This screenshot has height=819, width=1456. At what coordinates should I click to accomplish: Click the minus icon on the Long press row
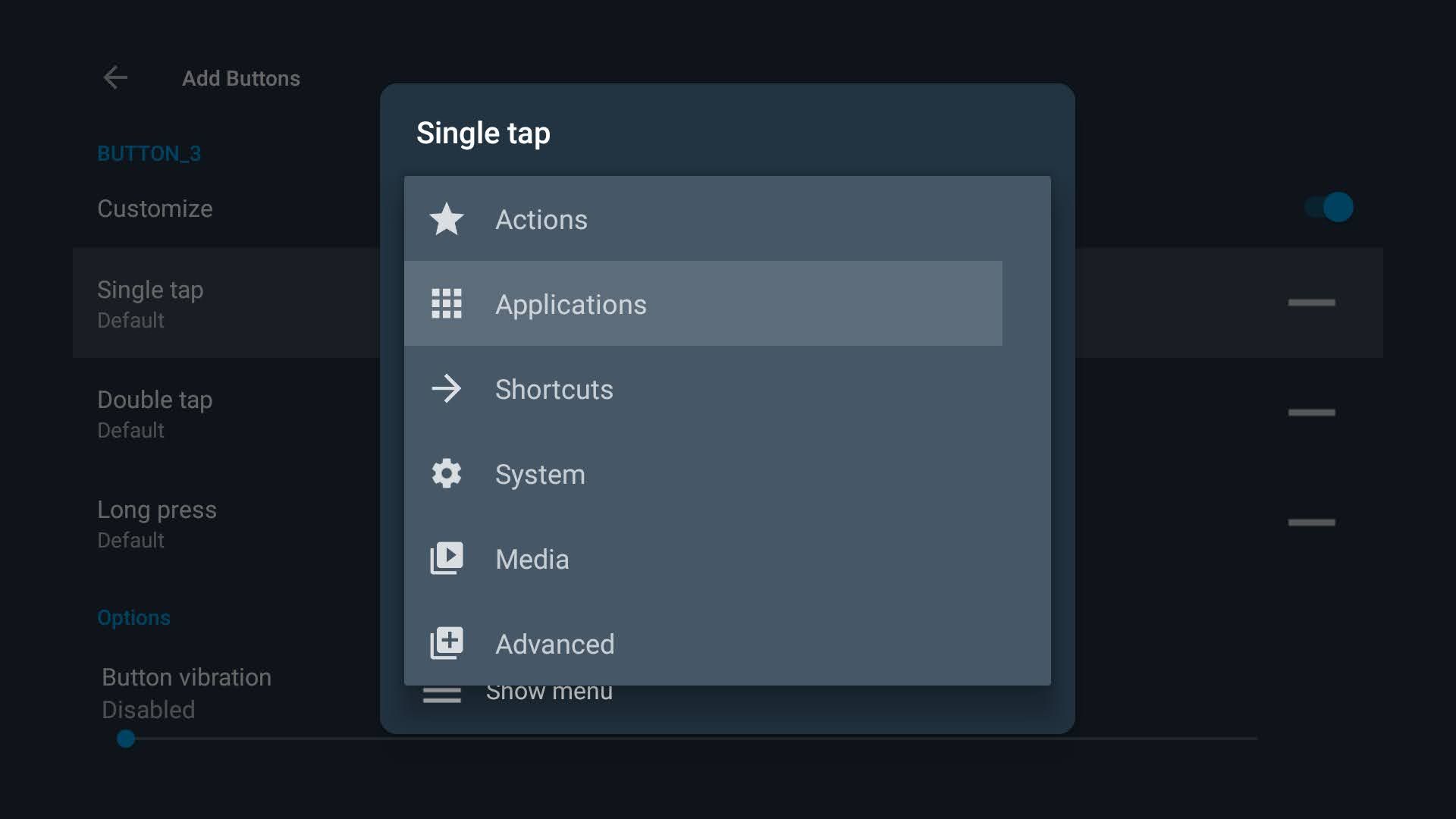[1312, 522]
